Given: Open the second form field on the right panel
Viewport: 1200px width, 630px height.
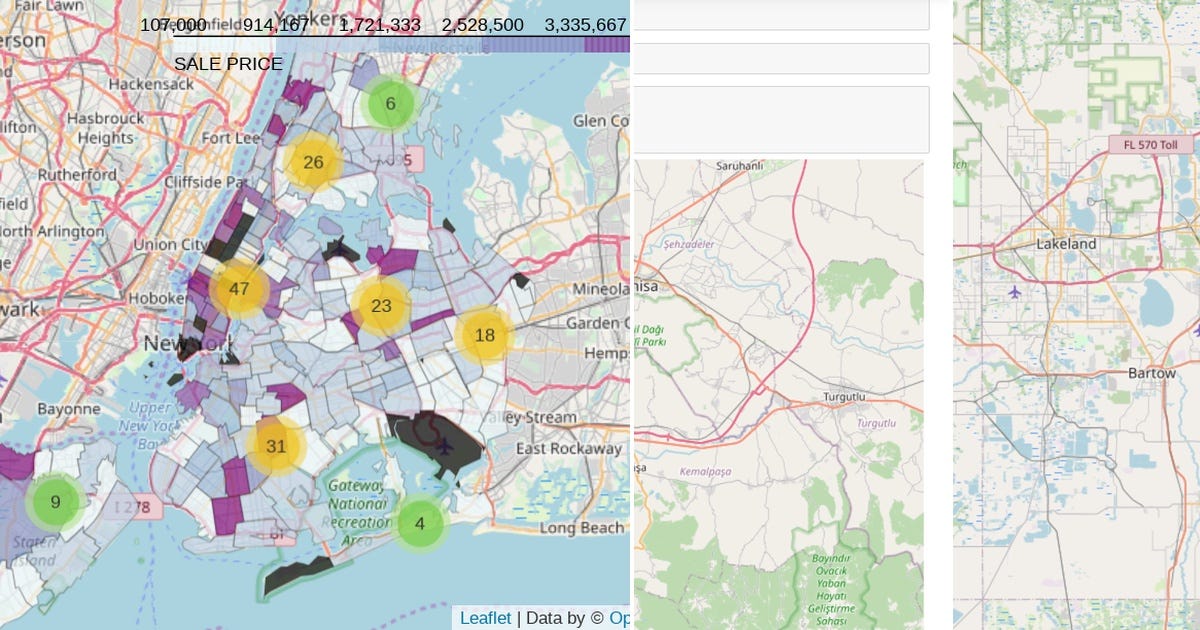Looking at the screenshot, I should [x=780, y=58].
